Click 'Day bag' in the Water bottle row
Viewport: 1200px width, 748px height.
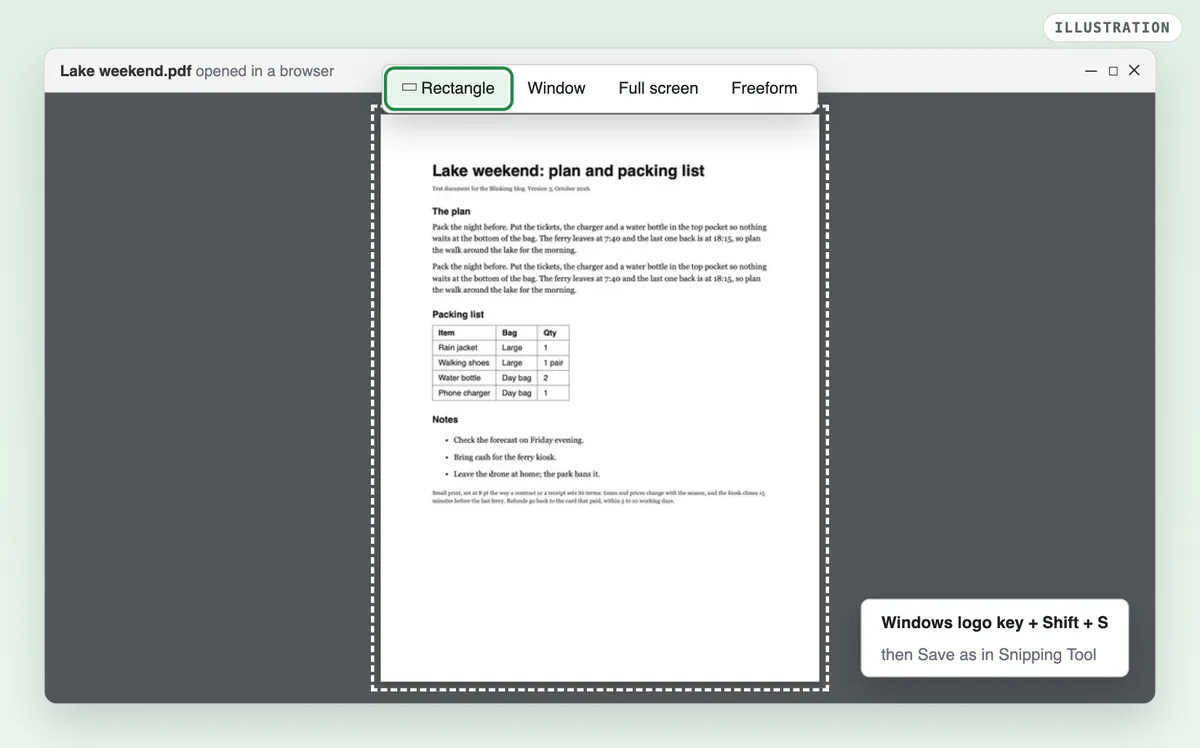tap(517, 378)
